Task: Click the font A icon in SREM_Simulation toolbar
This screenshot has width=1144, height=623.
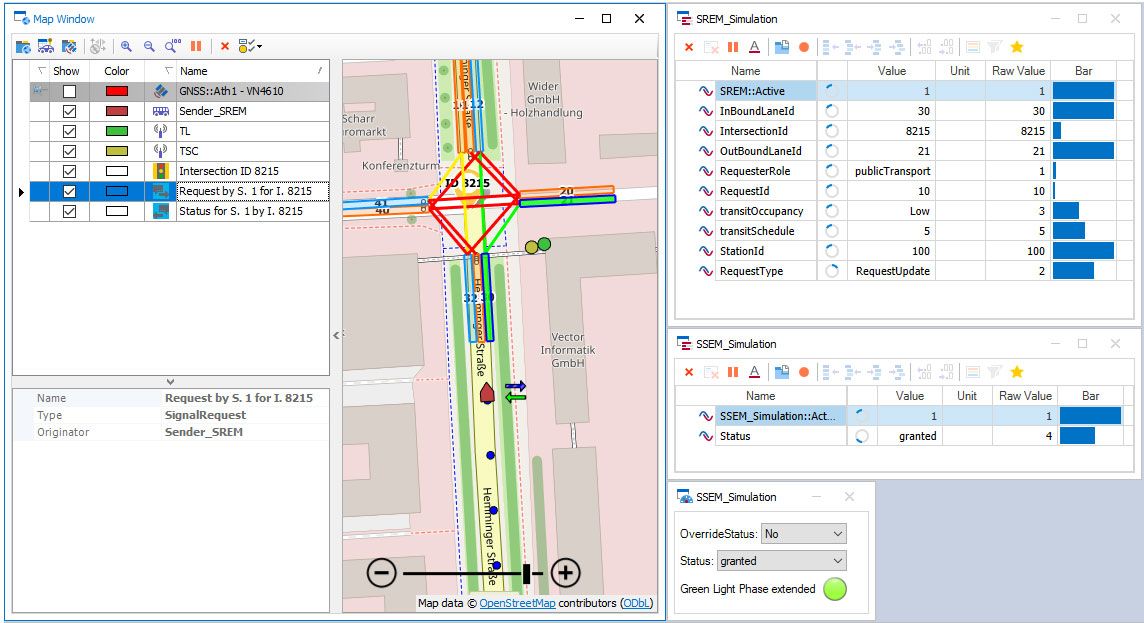Action: [x=754, y=47]
